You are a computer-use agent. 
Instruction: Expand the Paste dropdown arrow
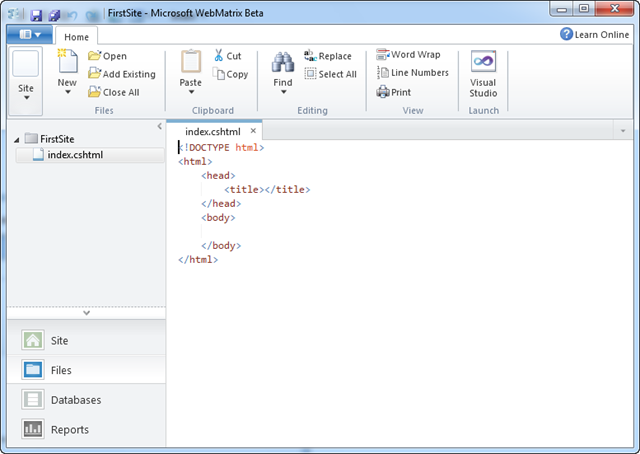191,92
